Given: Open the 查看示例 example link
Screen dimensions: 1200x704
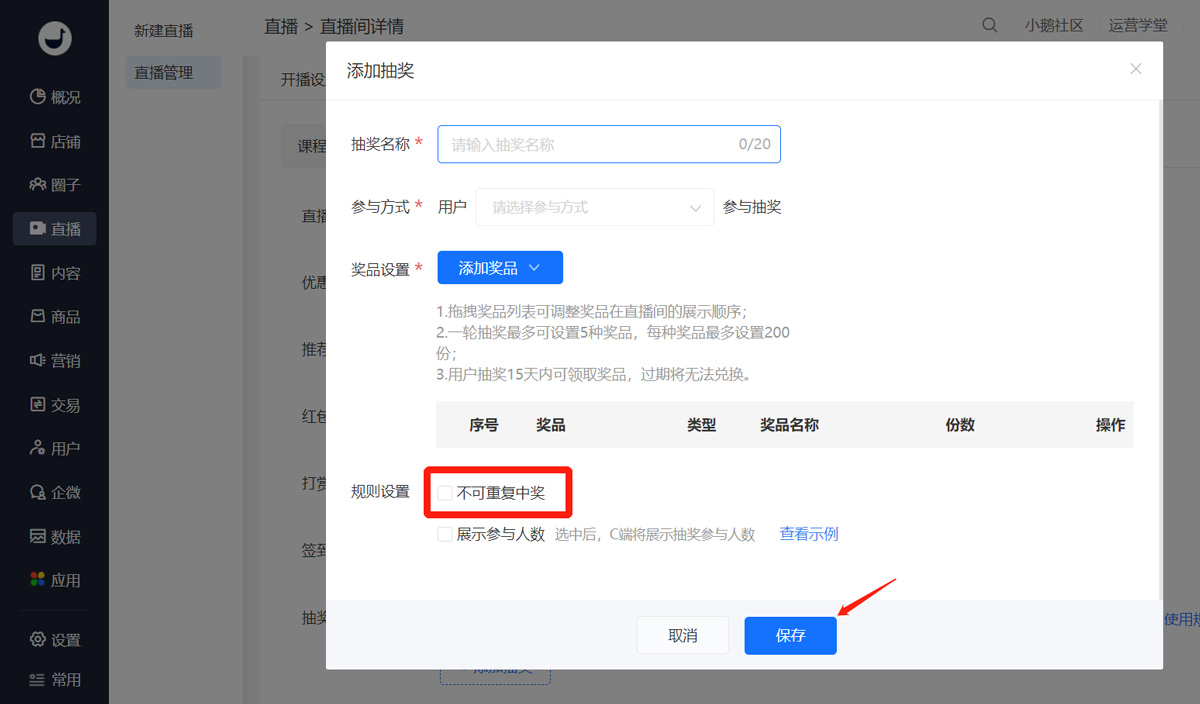Looking at the screenshot, I should 809,534.
